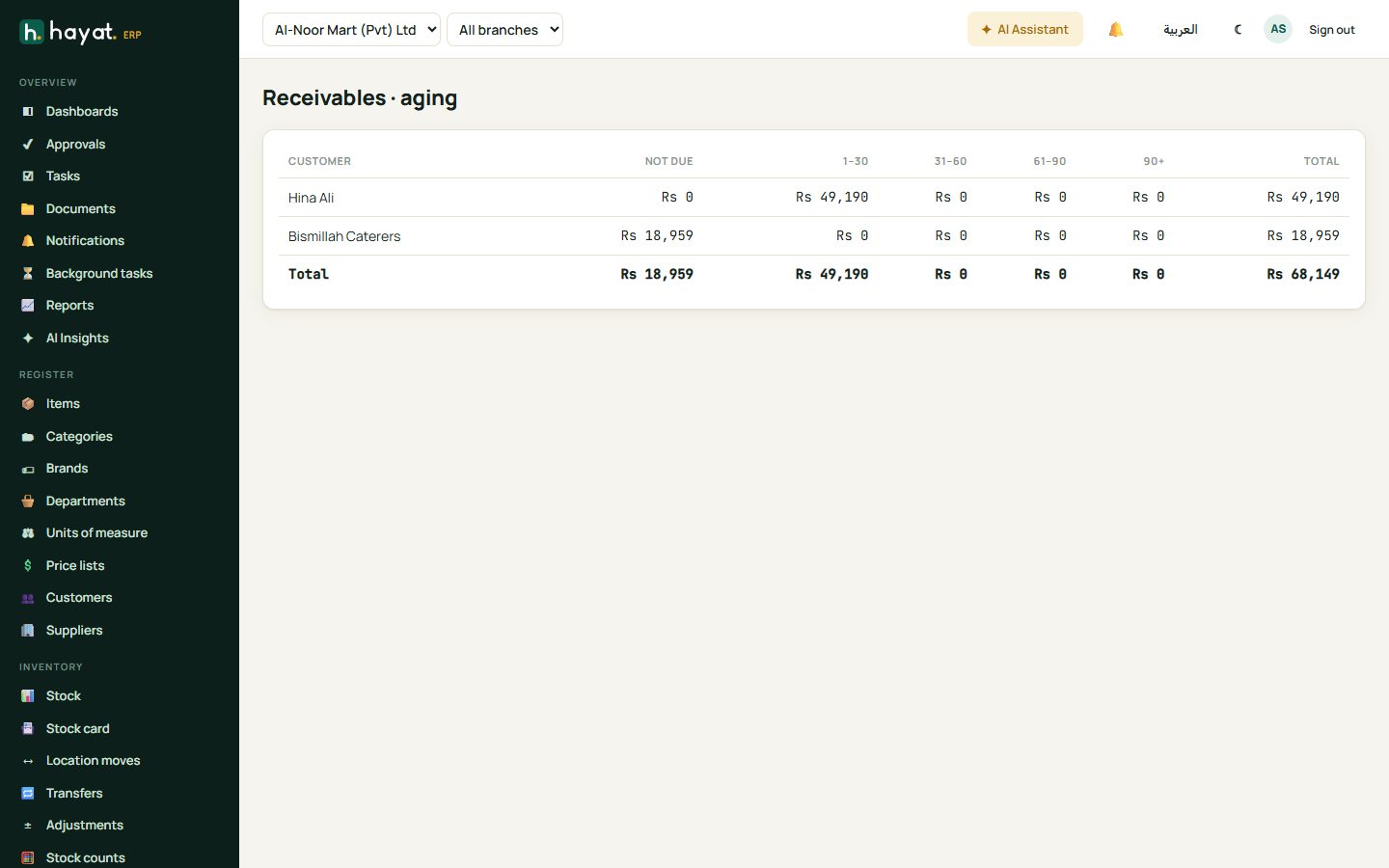The image size is (1389, 868).
Task: Click the Stock card icon
Action: pyautogui.click(x=28, y=729)
